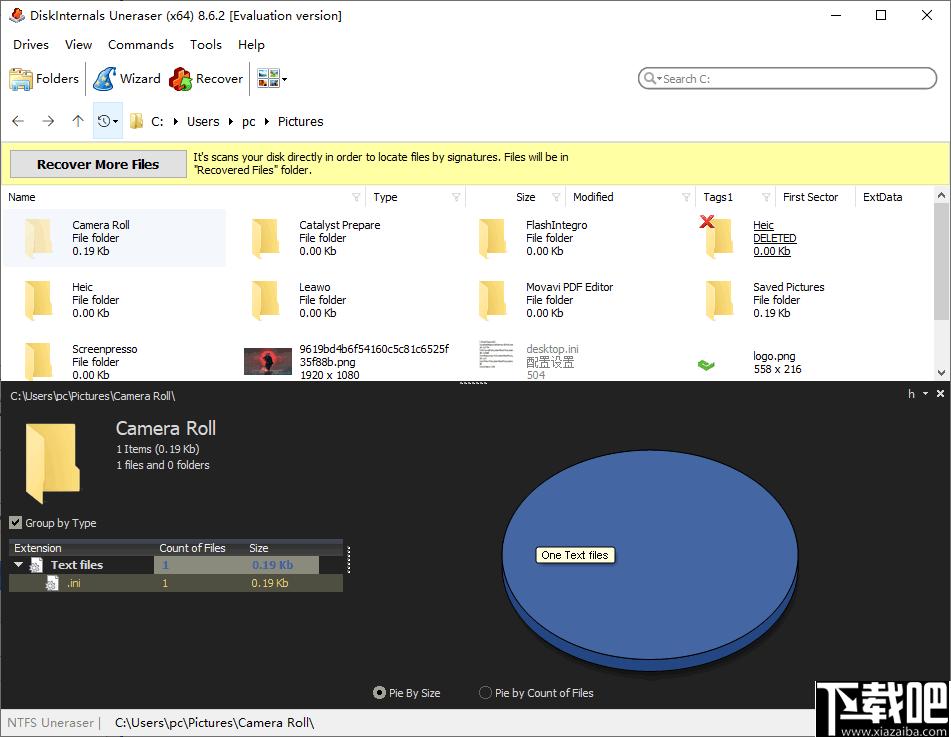This screenshot has width=951, height=737.
Task: Collapse the Text files group triangle
Action: (x=18, y=565)
